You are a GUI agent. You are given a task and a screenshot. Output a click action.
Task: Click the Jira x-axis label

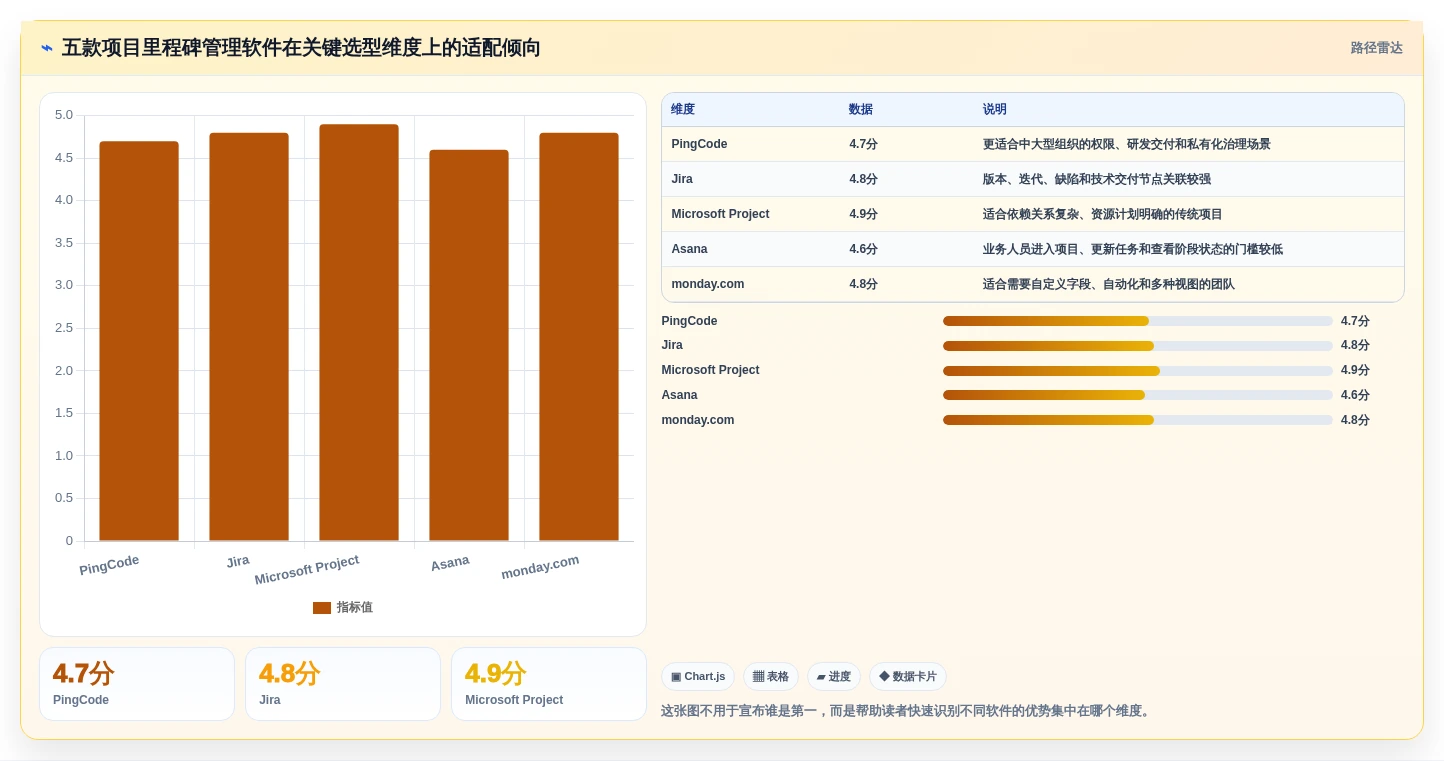point(238,561)
